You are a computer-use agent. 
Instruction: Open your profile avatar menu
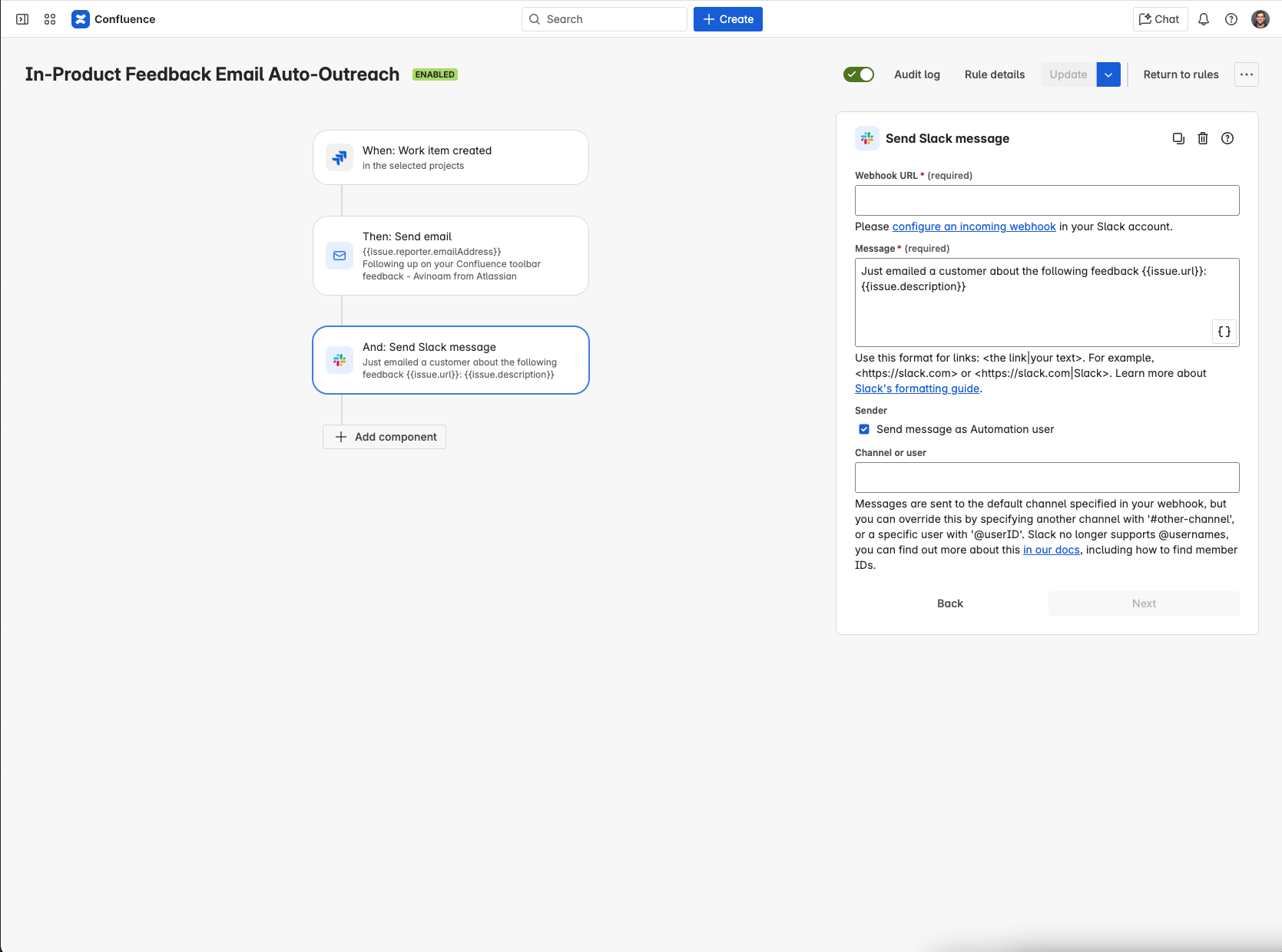(1260, 19)
